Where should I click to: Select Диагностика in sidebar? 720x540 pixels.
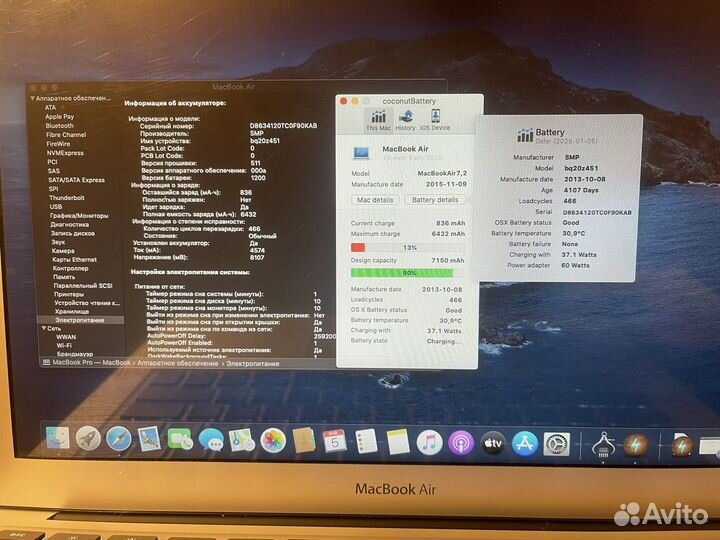pyautogui.click(x=70, y=225)
